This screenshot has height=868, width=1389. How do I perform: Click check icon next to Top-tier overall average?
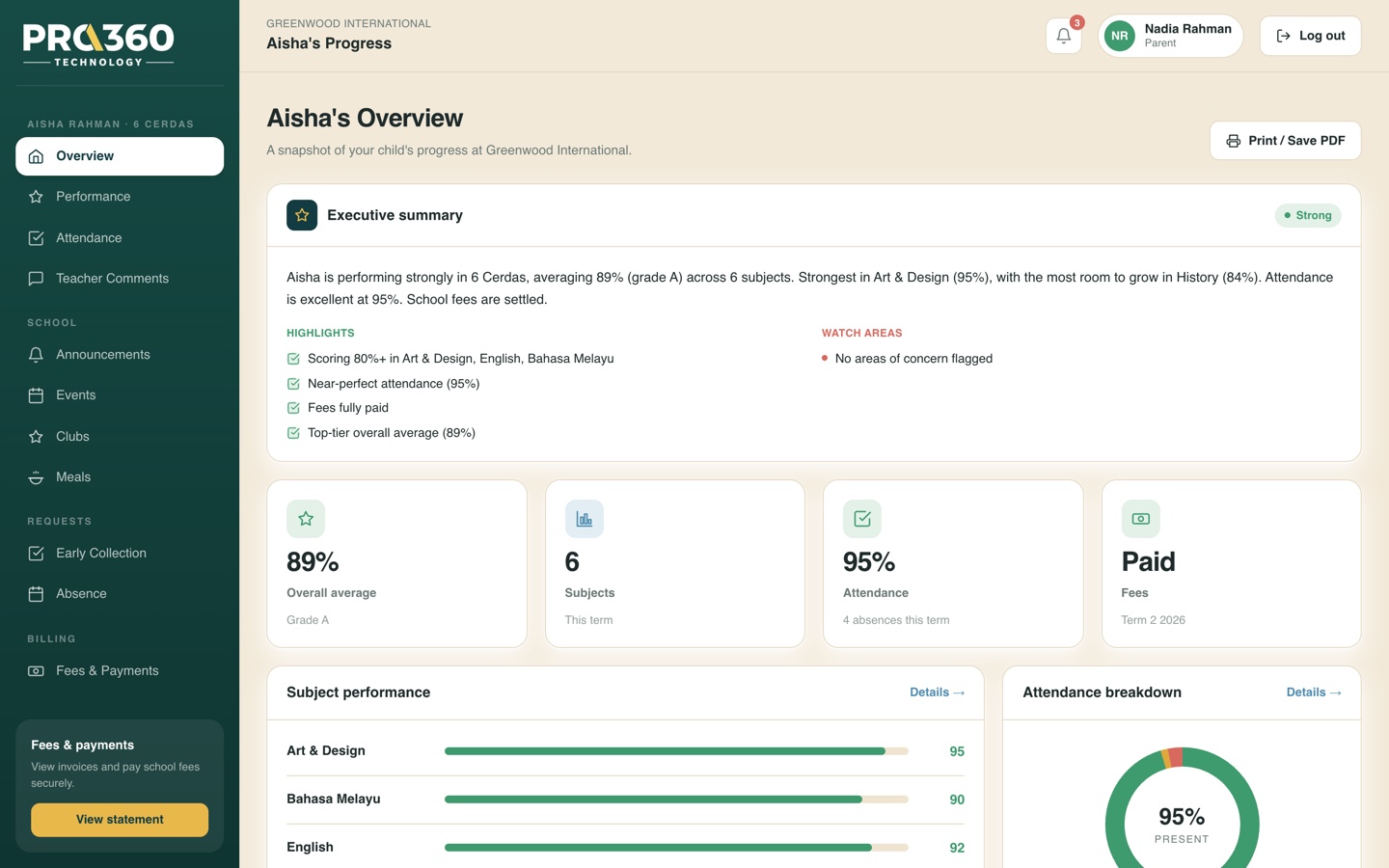(x=293, y=433)
